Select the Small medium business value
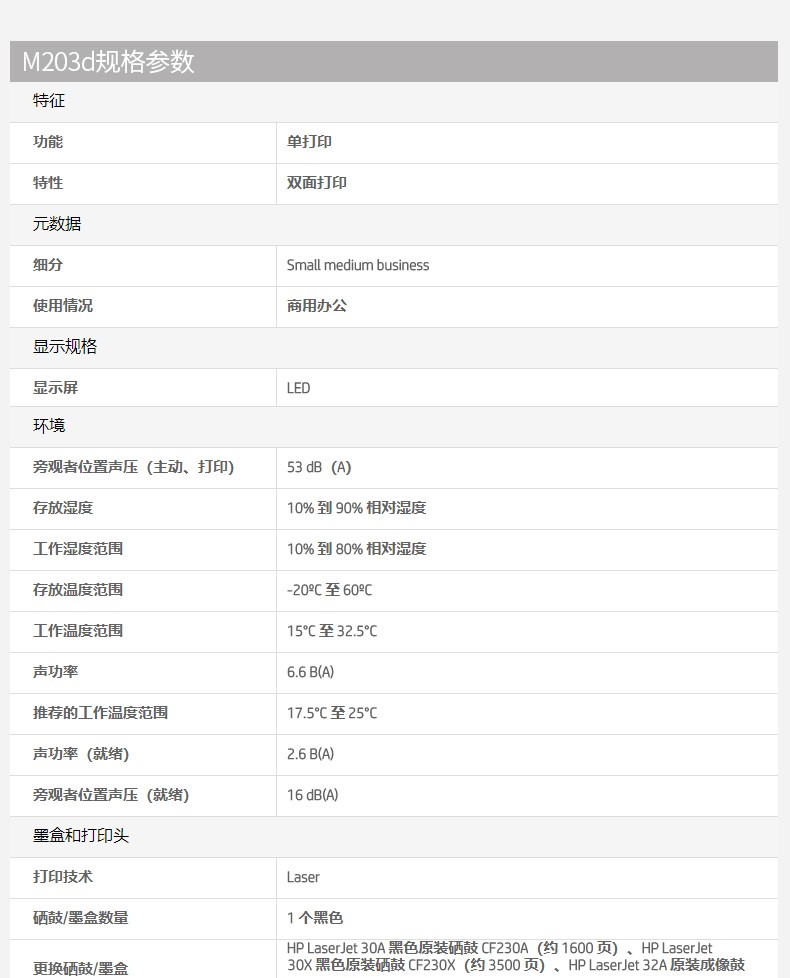790x978 pixels. pos(358,265)
